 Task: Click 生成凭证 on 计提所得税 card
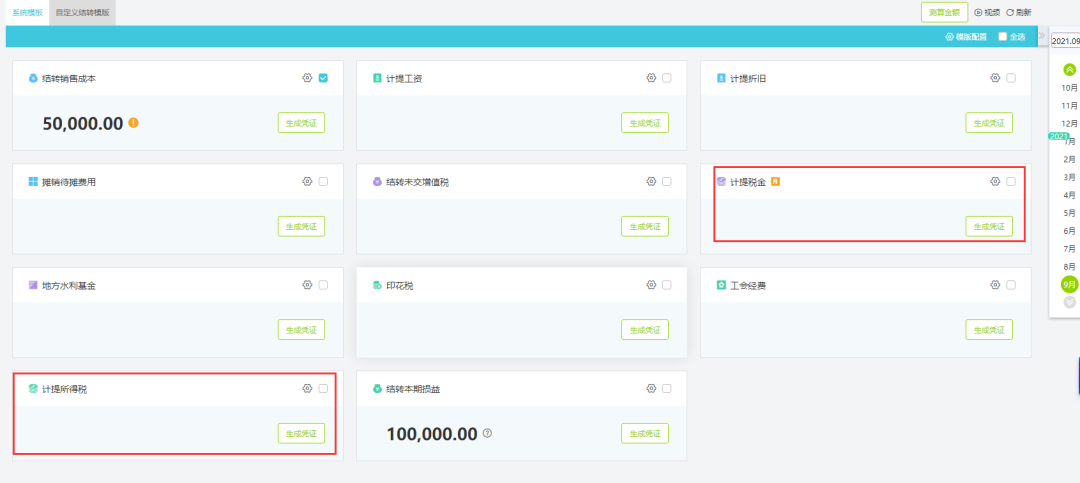[301, 433]
